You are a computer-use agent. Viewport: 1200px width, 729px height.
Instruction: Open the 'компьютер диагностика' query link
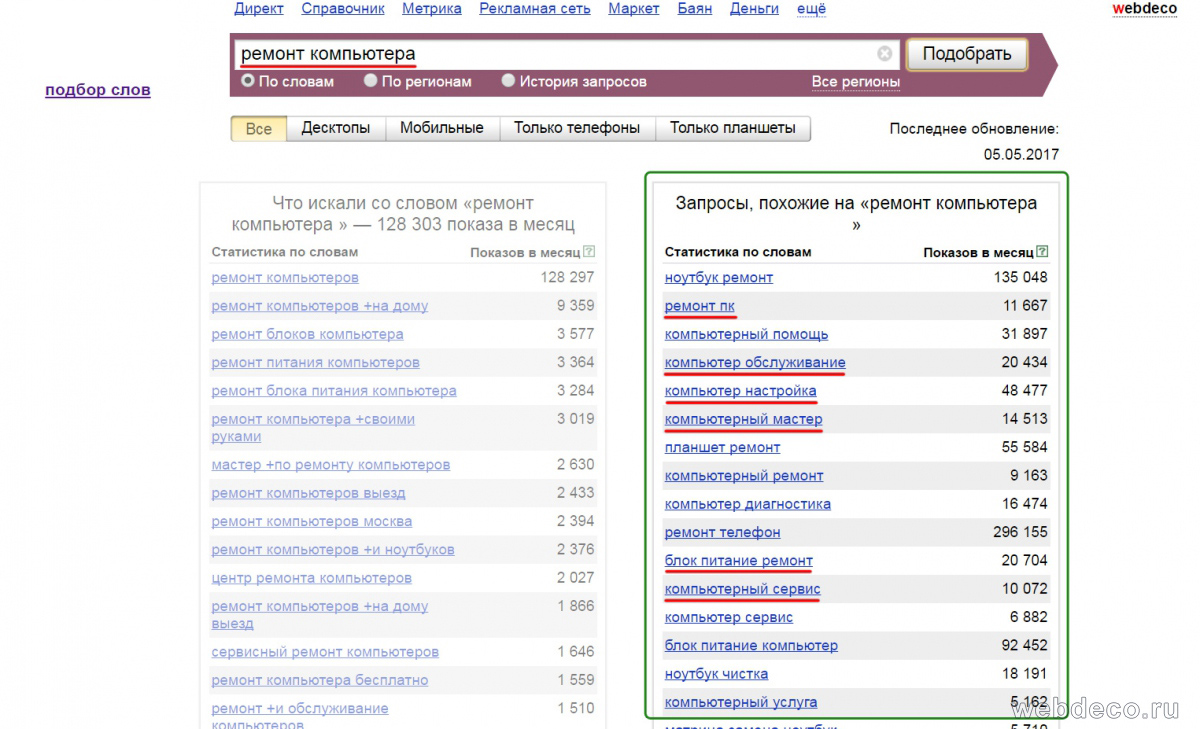pyautogui.click(x=747, y=505)
